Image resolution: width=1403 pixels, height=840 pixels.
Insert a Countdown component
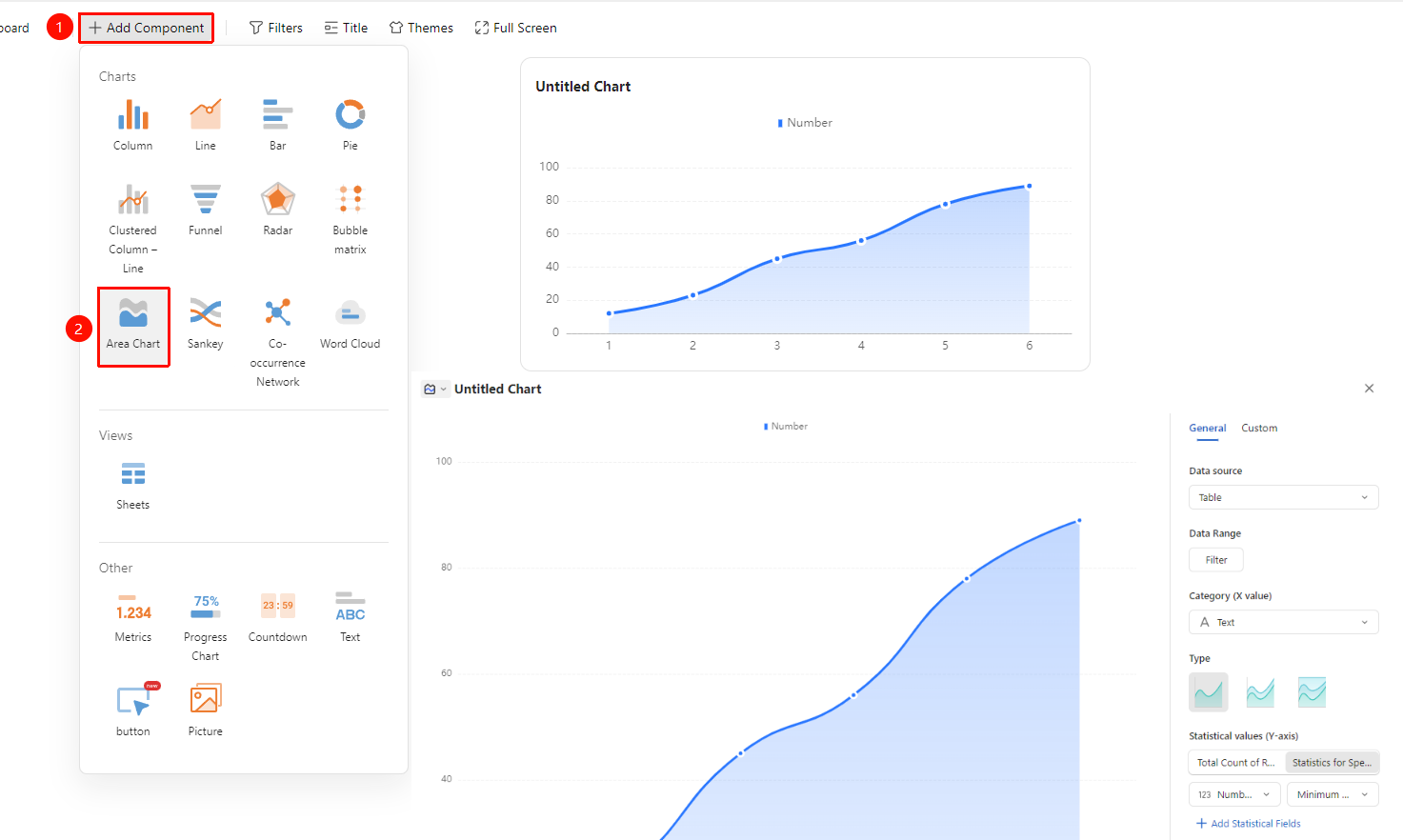tap(278, 616)
